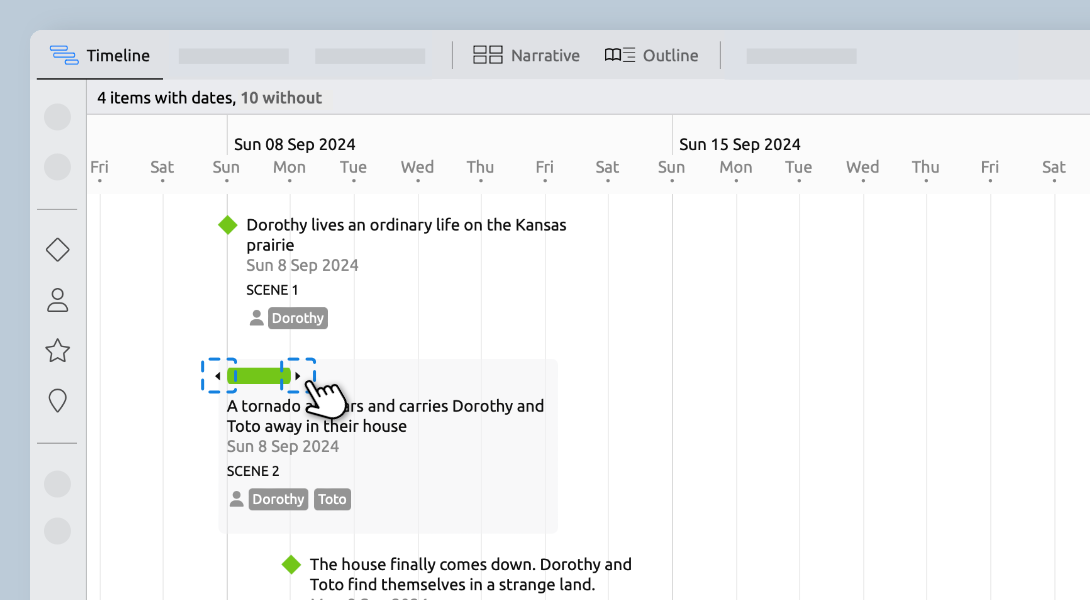Click the Dorothy tag under Scene 2

278,499
